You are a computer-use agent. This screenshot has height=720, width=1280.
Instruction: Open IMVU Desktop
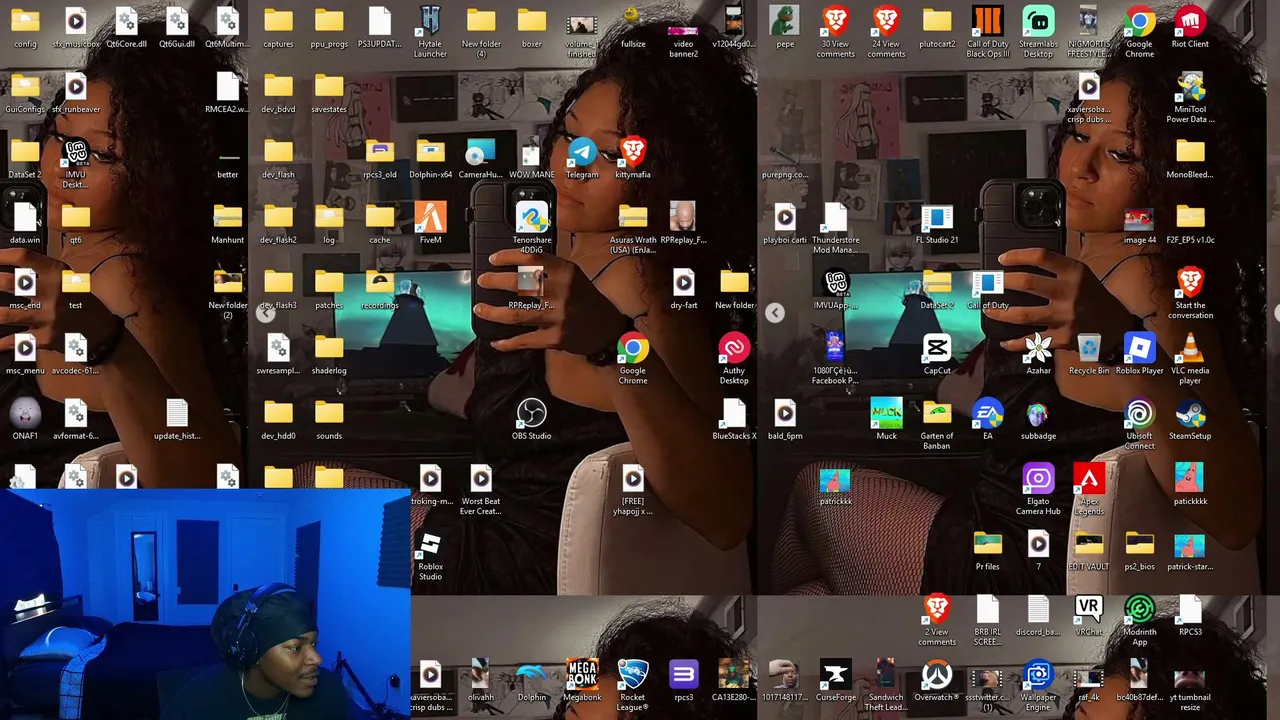(x=75, y=162)
